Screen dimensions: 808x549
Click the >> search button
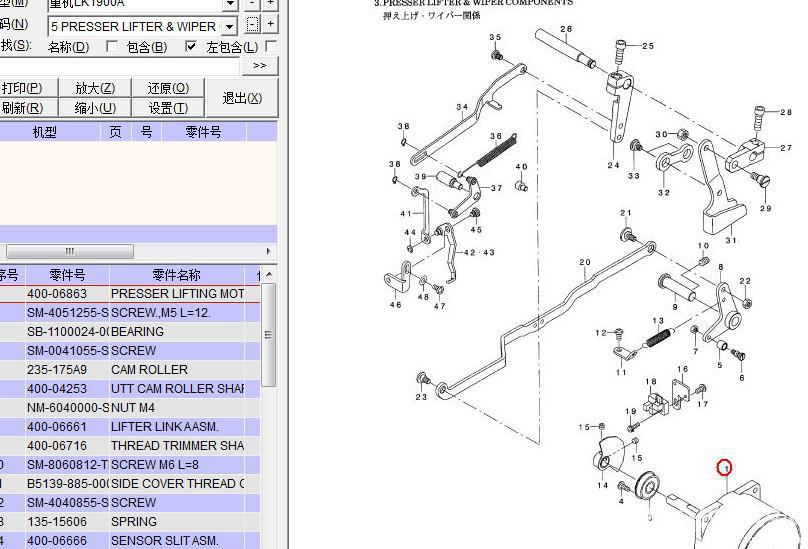260,65
